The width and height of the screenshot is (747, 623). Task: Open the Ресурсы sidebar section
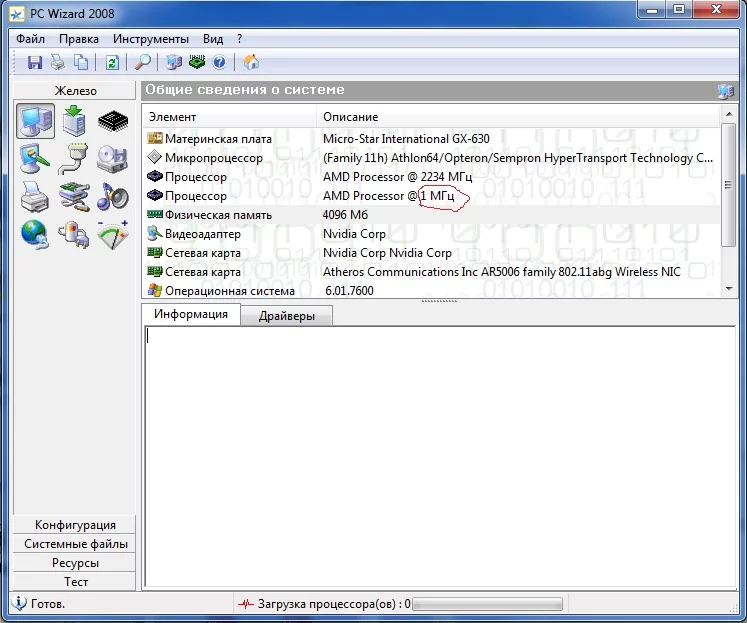click(x=75, y=563)
